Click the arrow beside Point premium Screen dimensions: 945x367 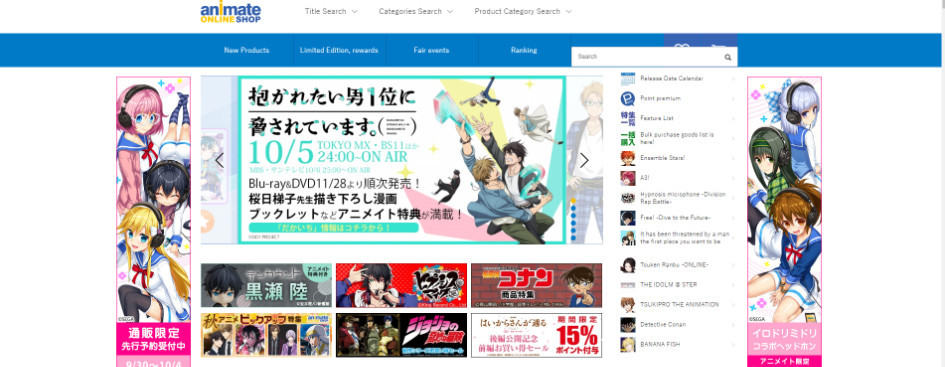pyautogui.click(x=733, y=98)
